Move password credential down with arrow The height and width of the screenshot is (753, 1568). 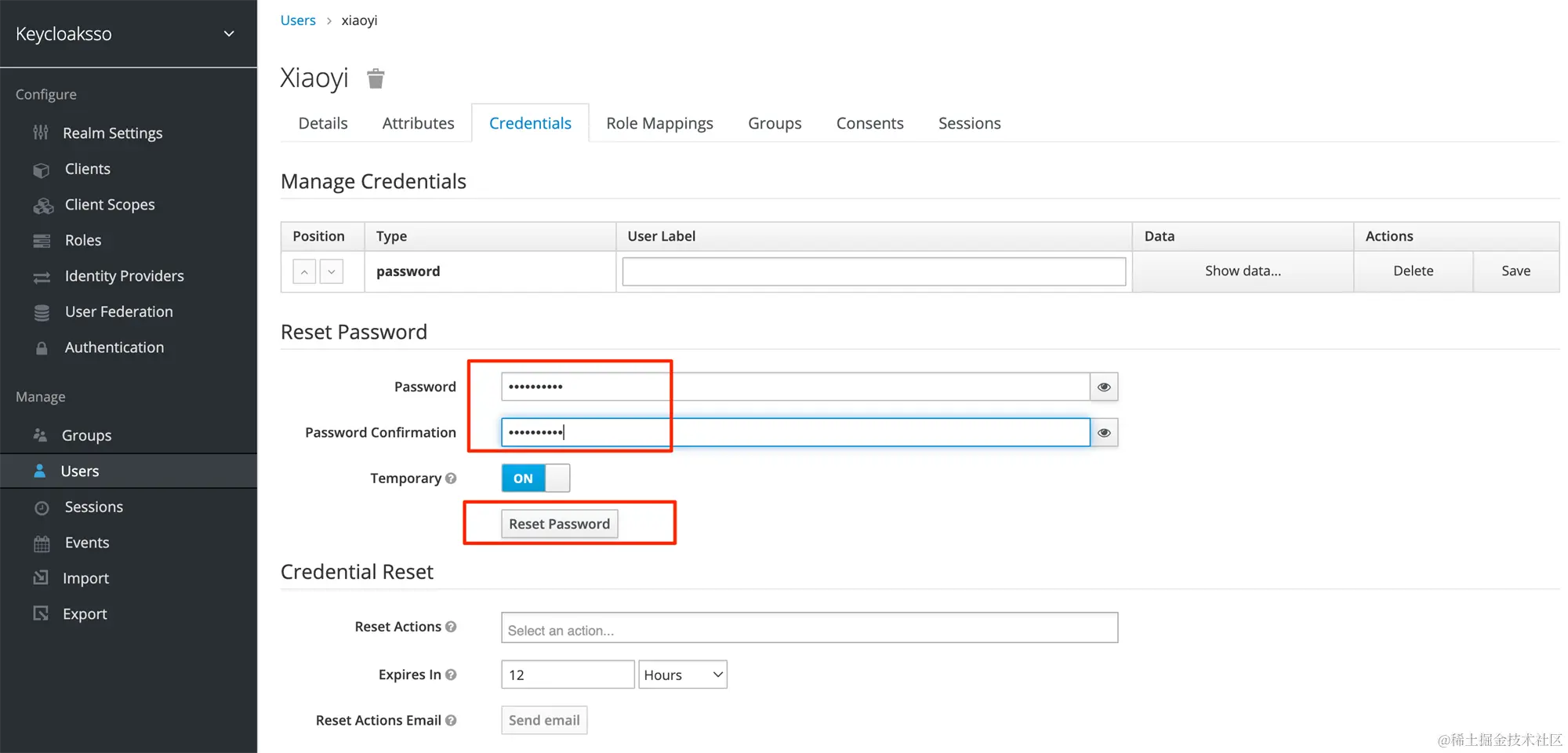332,271
